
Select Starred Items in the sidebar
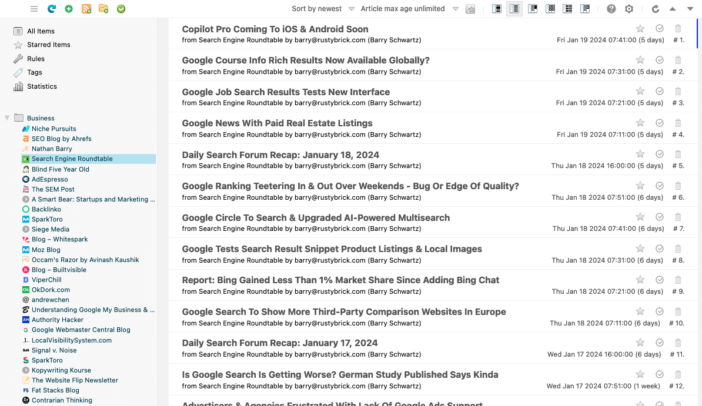point(46,45)
